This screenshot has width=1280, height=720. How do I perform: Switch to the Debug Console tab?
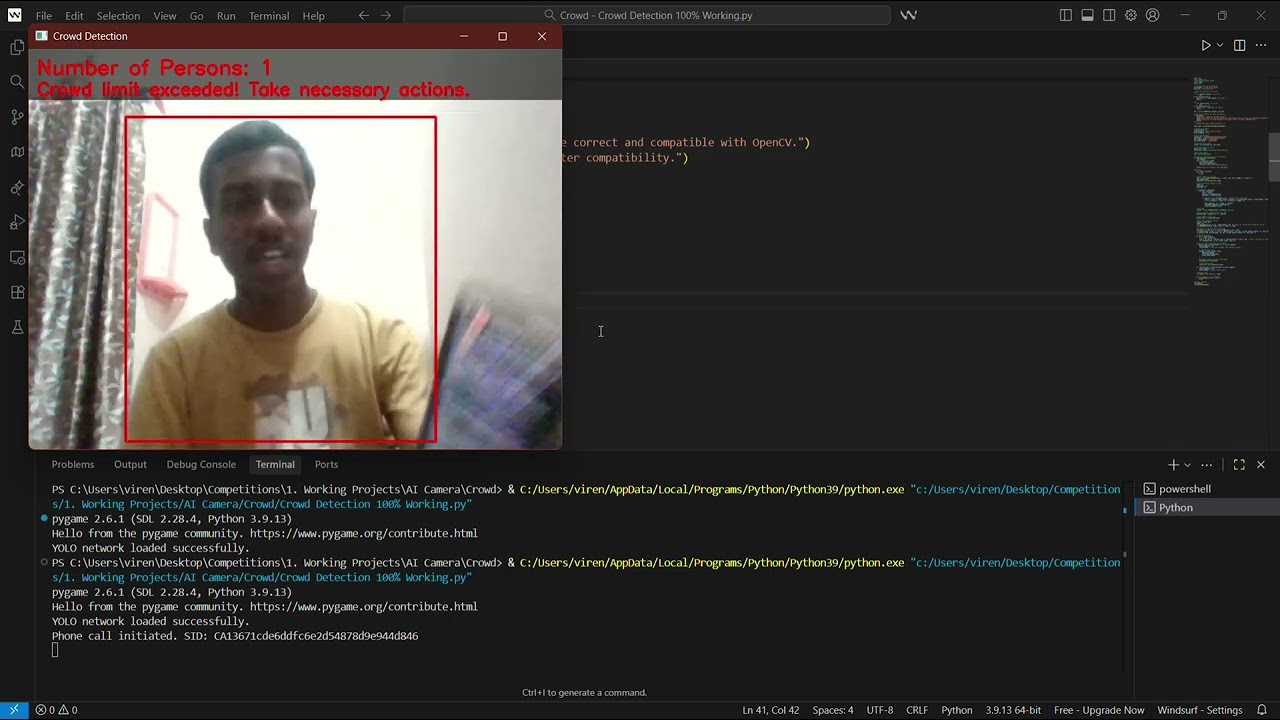click(x=201, y=464)
